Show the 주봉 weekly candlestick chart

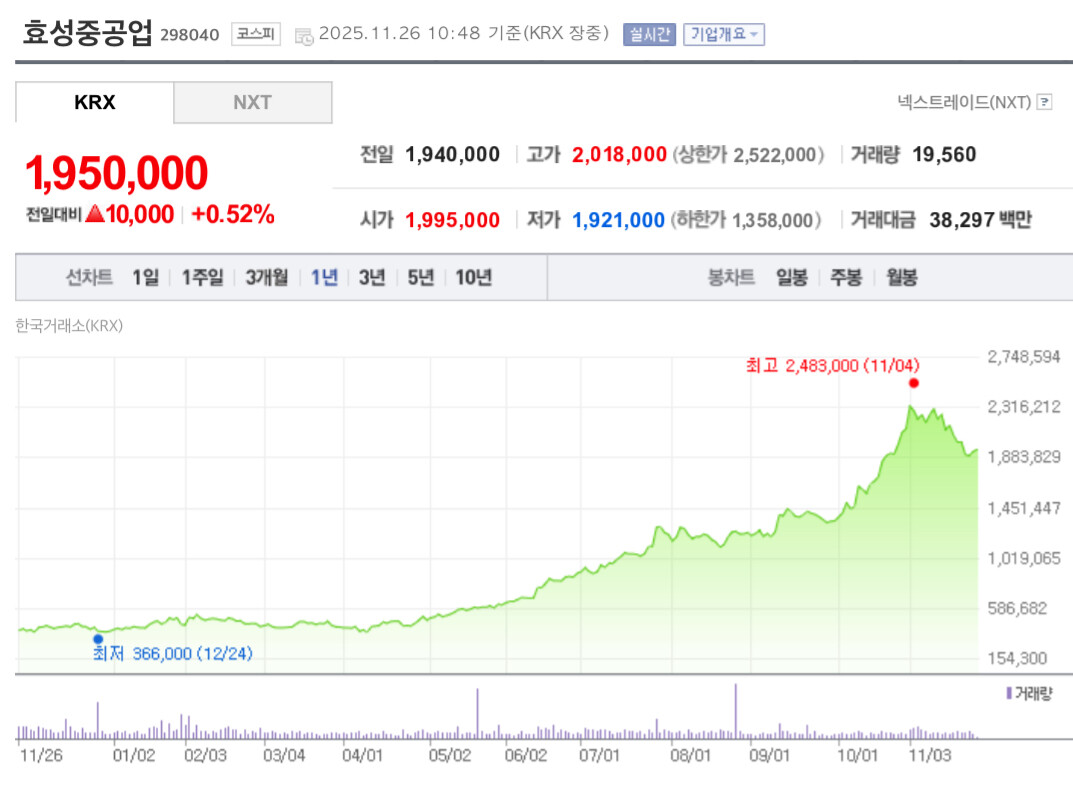846,277
